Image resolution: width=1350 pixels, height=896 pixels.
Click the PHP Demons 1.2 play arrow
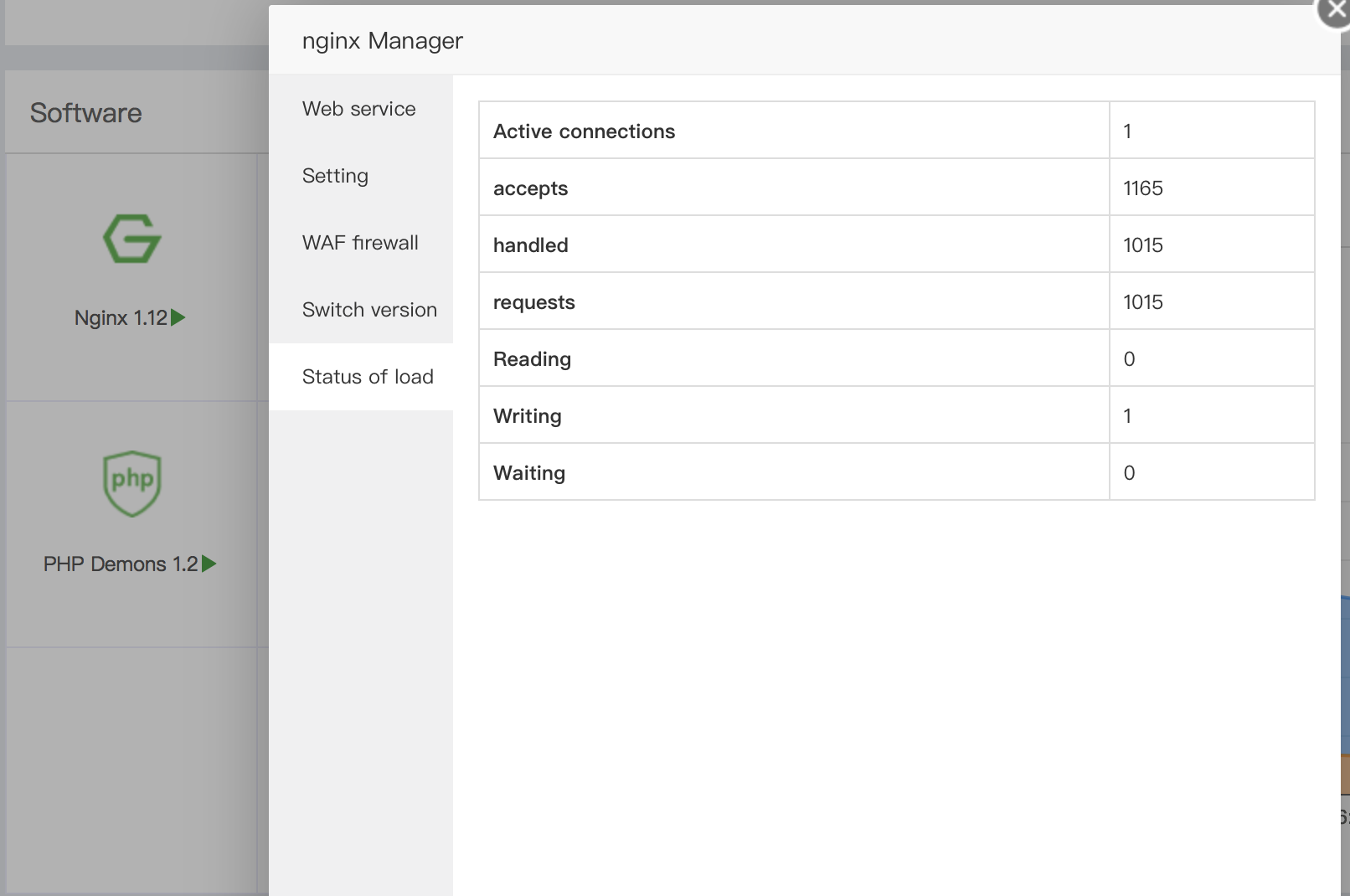pos(209,564)
